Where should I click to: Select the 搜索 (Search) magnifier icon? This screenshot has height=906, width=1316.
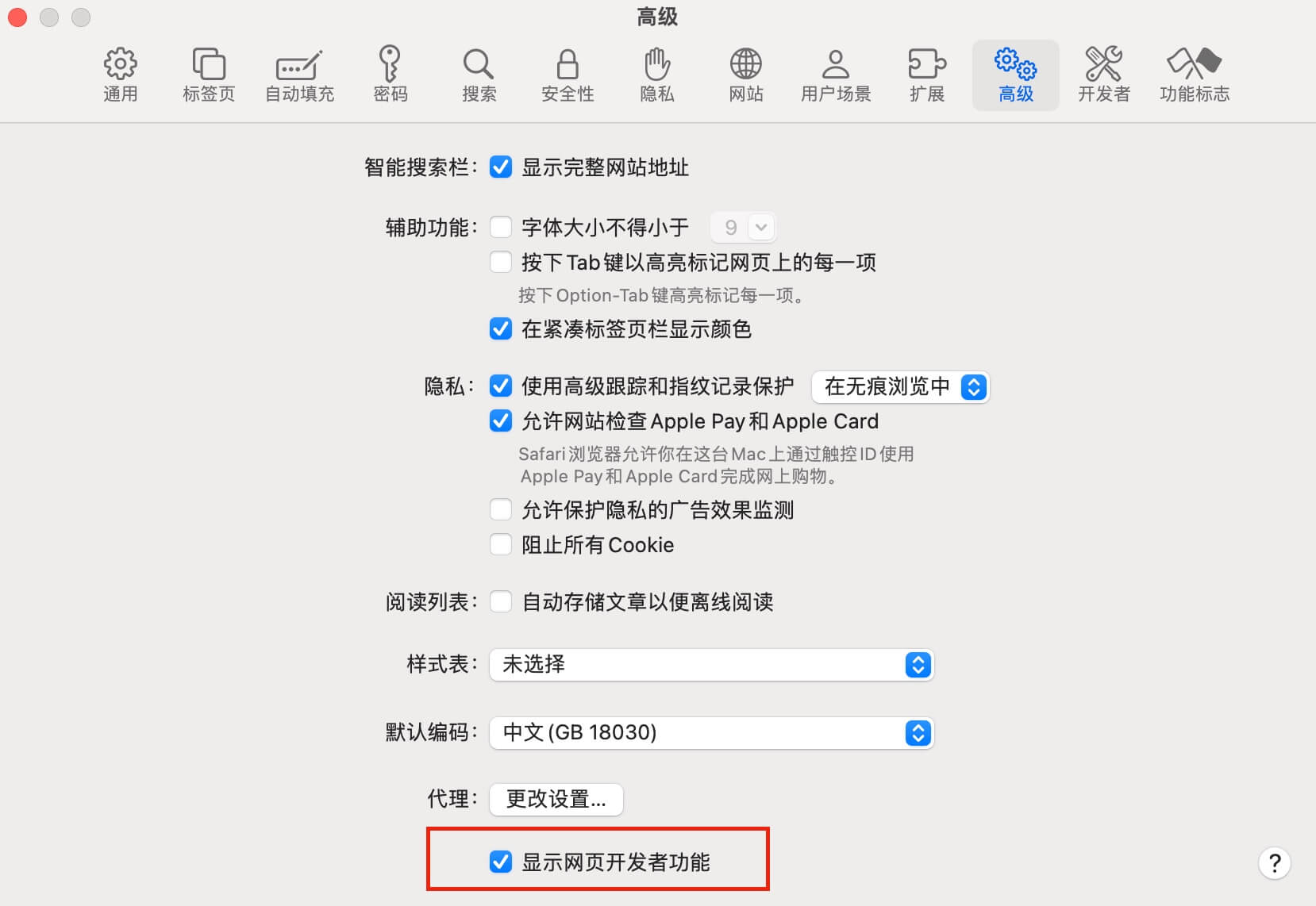[479, 75]
